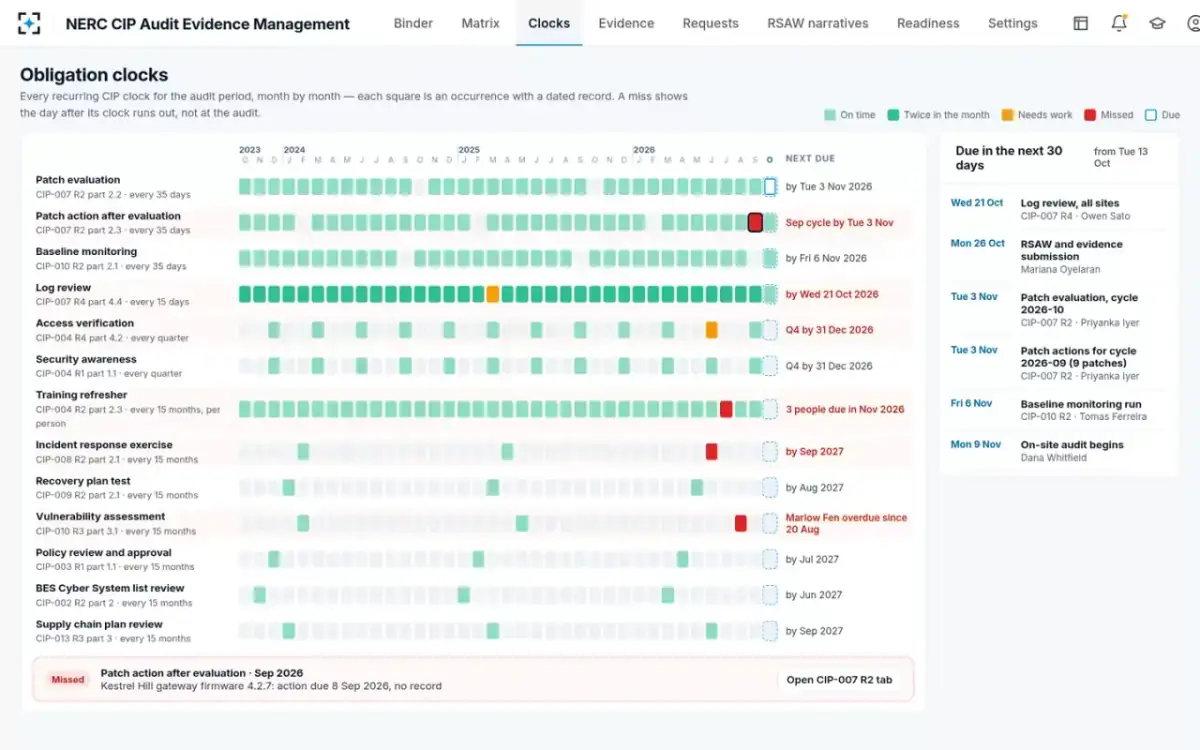
Task: Switch to the Binder tab
Action: pos(413,23)
